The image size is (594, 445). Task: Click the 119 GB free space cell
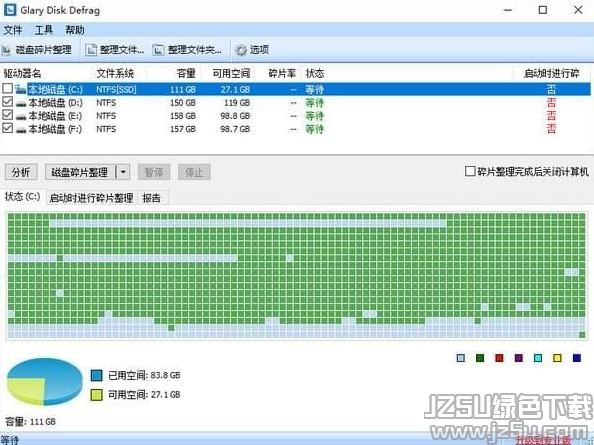[x=237, y=103]
